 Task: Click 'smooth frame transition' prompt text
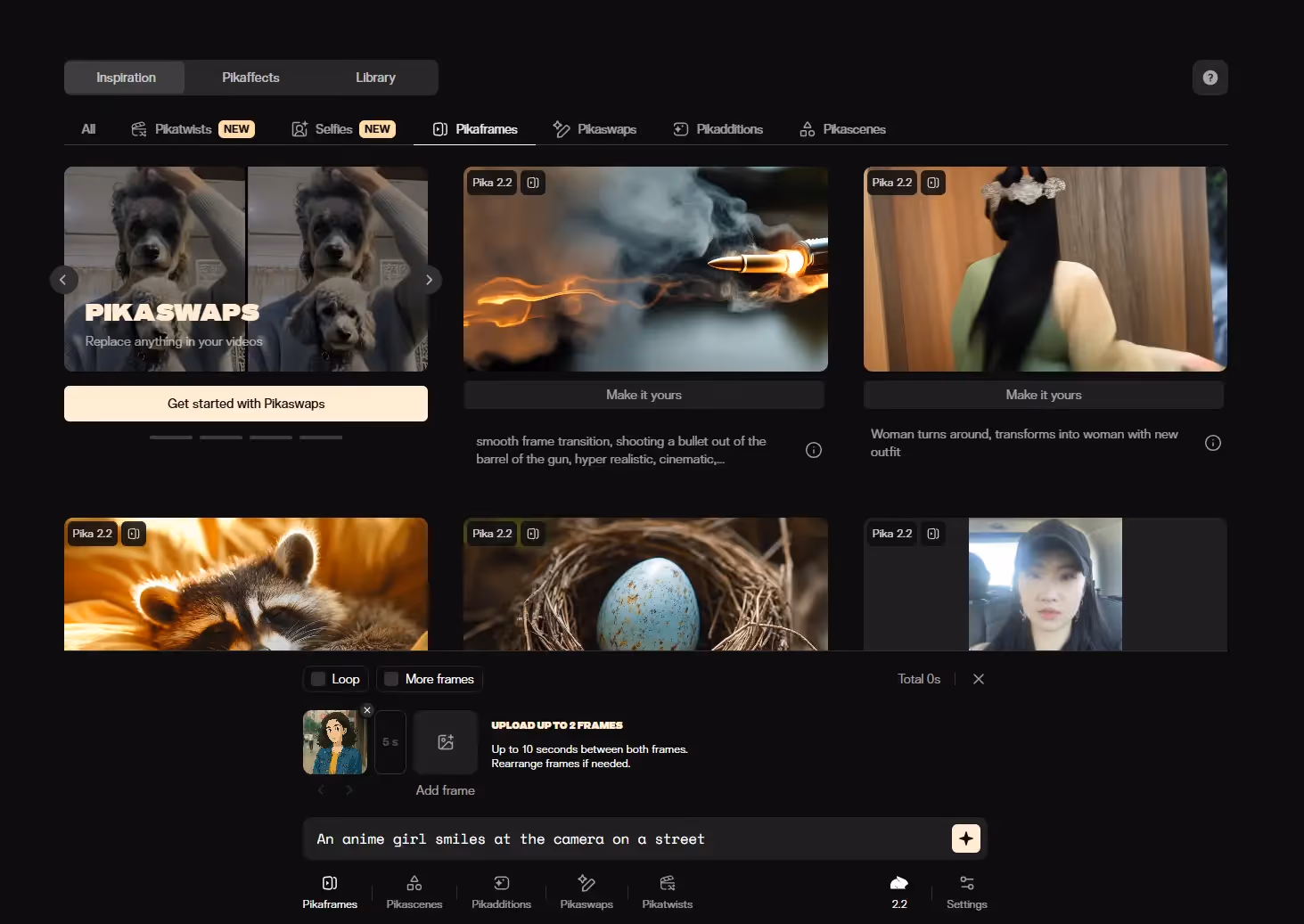[621, 450]
